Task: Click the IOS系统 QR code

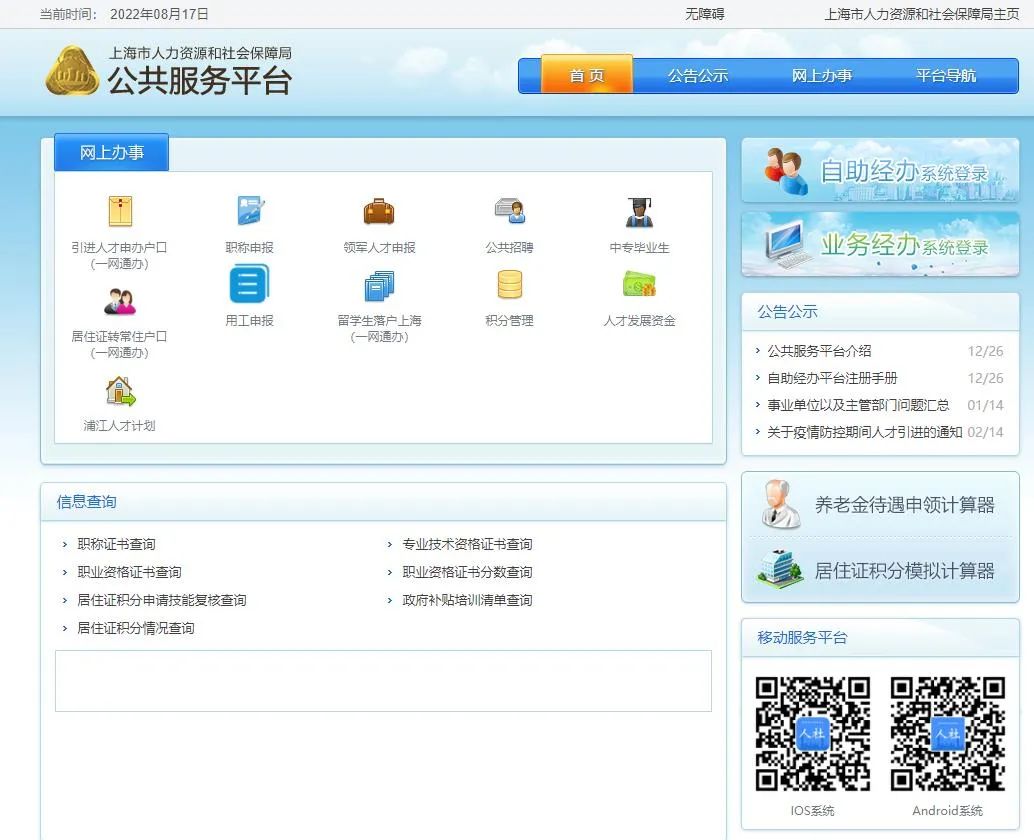Action: (812, 734)
